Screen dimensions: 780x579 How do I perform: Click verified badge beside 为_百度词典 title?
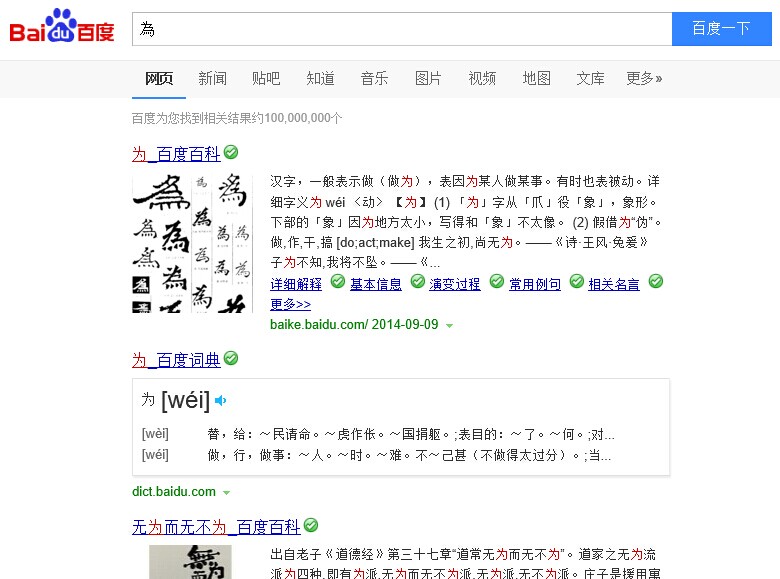pyautogui.click(x=231, y=358)
